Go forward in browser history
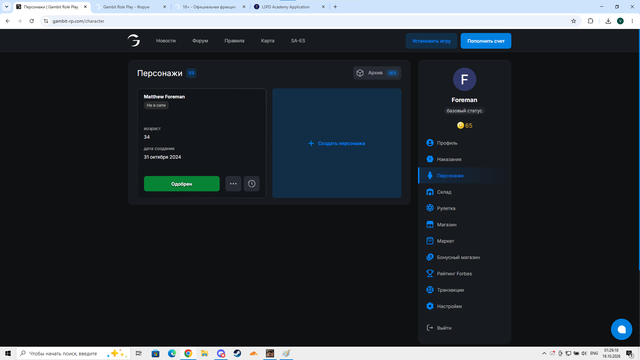Image resolution: width=640 pixels, height=360 pixels. coord(20,21)
